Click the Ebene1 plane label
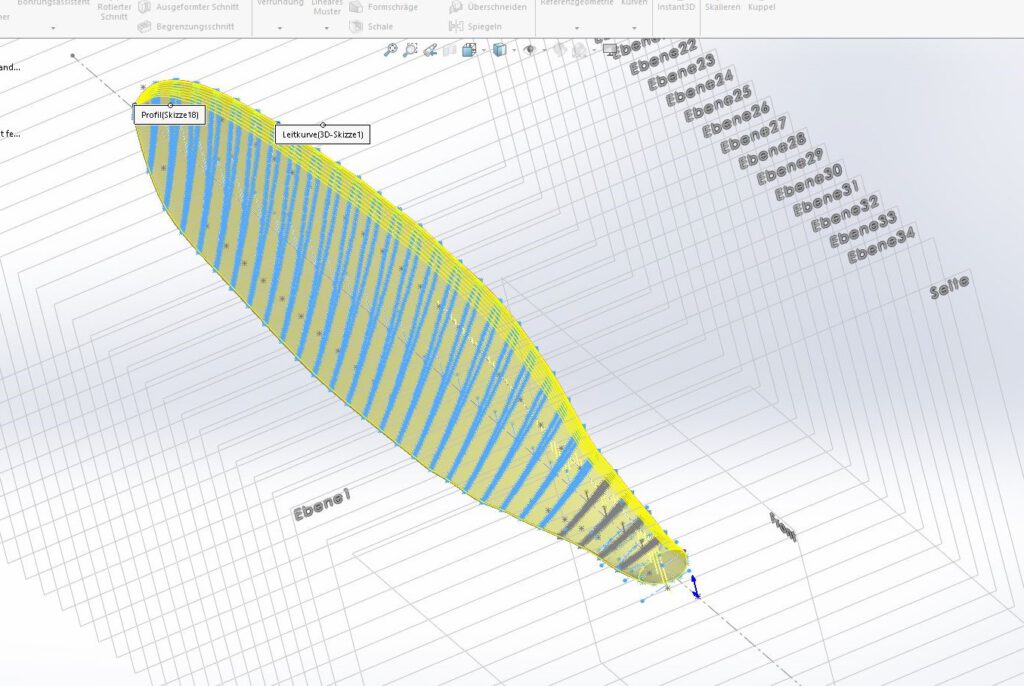This screenshot has height=686, width=1024. pos(322,504)
